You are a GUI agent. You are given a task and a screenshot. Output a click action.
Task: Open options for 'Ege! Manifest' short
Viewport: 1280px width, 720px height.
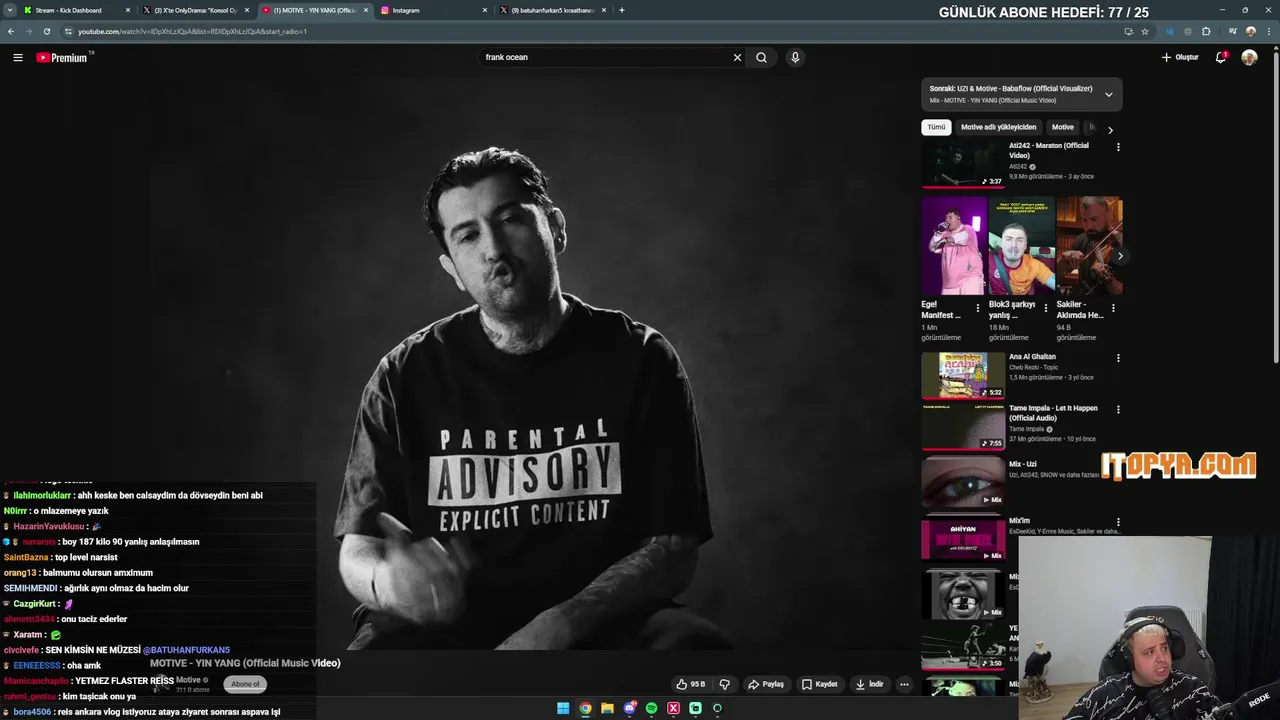[x=979, y=308]
